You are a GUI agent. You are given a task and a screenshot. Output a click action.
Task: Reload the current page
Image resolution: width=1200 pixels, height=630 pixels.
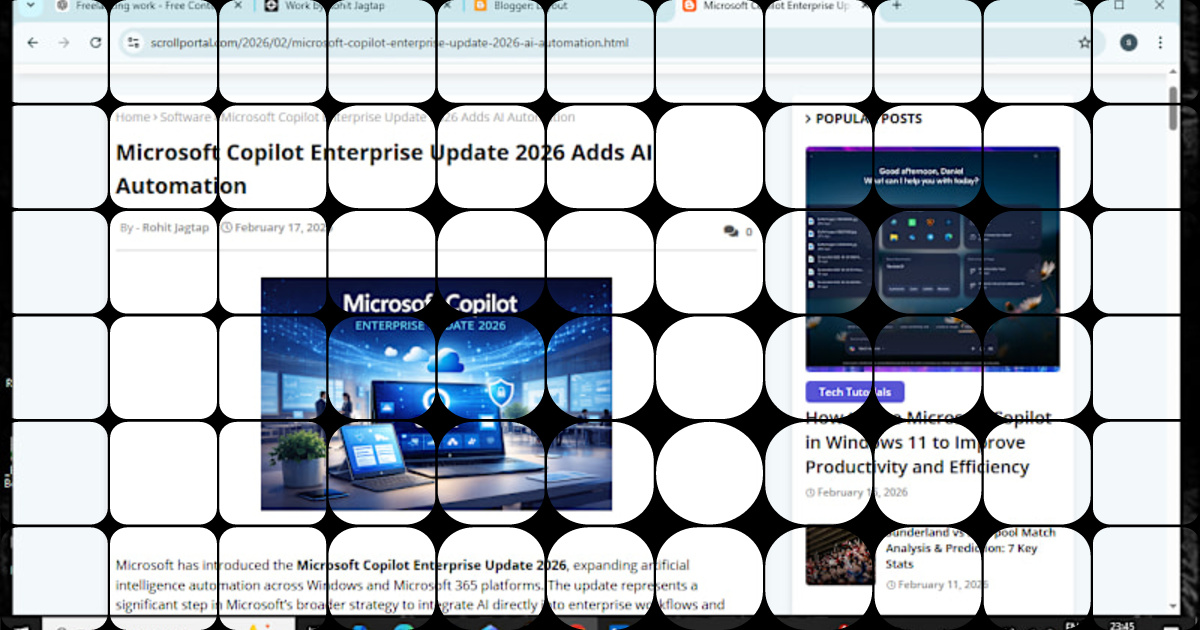pyautogui.click(x=95, y=43)
